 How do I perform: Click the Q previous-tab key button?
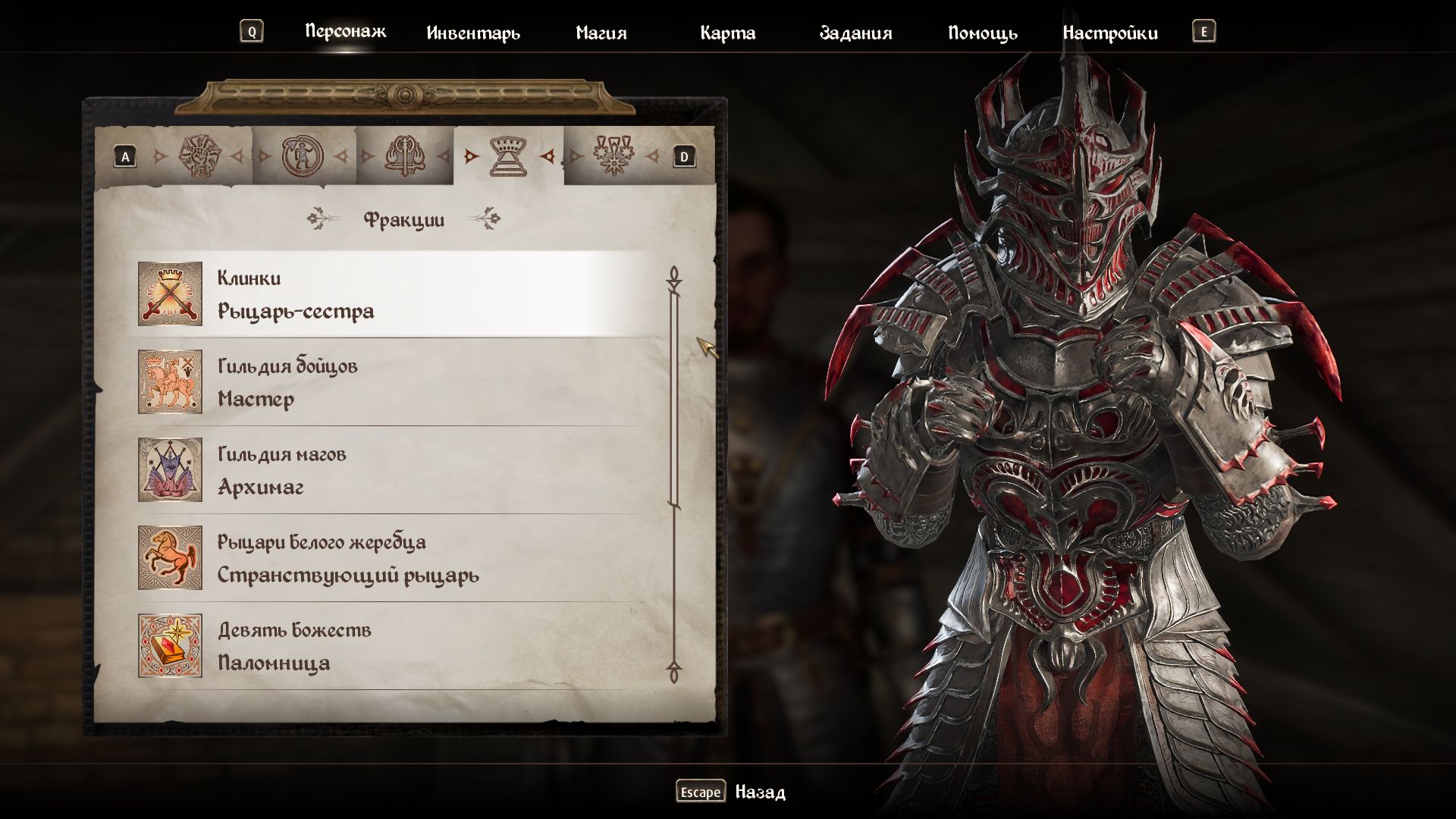(252, 32)
